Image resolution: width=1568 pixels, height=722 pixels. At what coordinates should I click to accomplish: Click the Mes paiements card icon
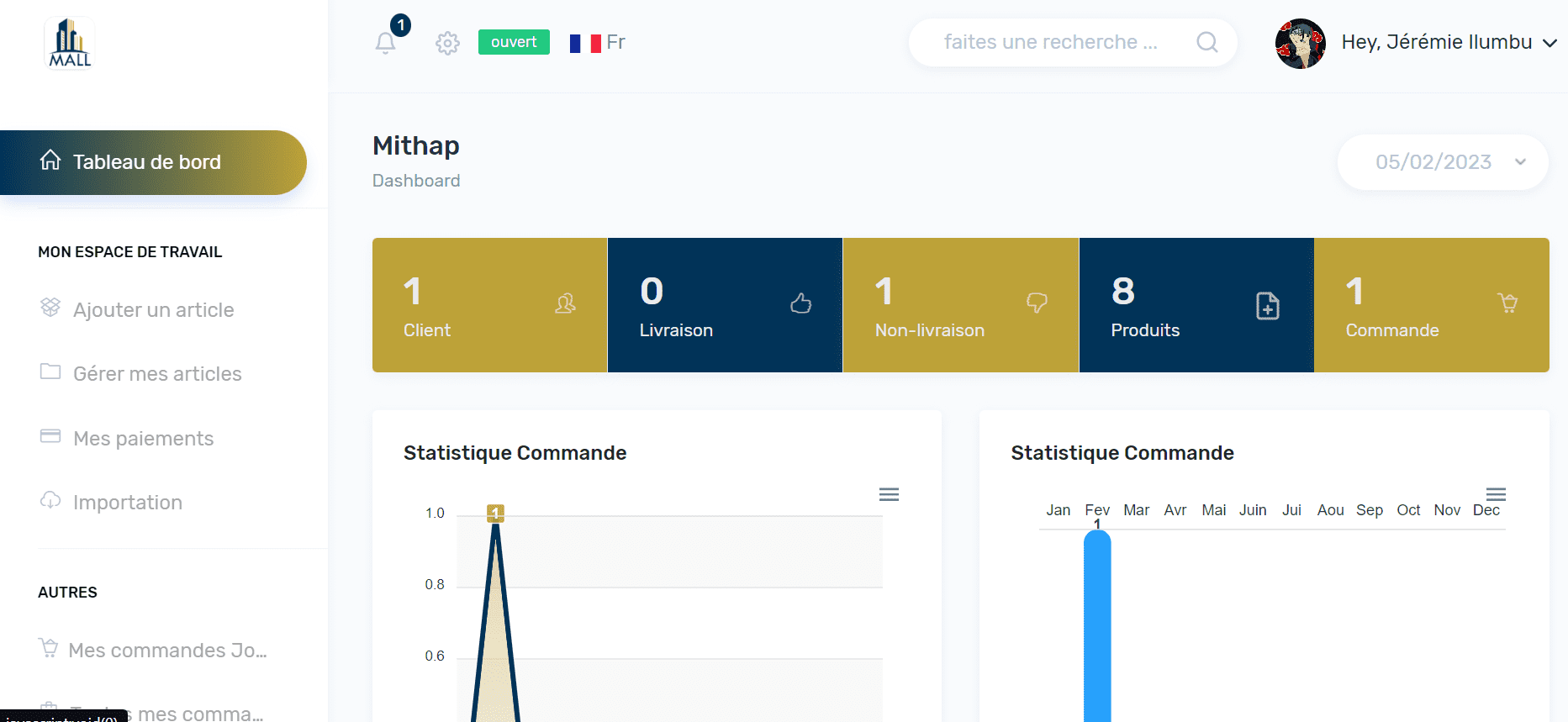(x=50, y=435)
